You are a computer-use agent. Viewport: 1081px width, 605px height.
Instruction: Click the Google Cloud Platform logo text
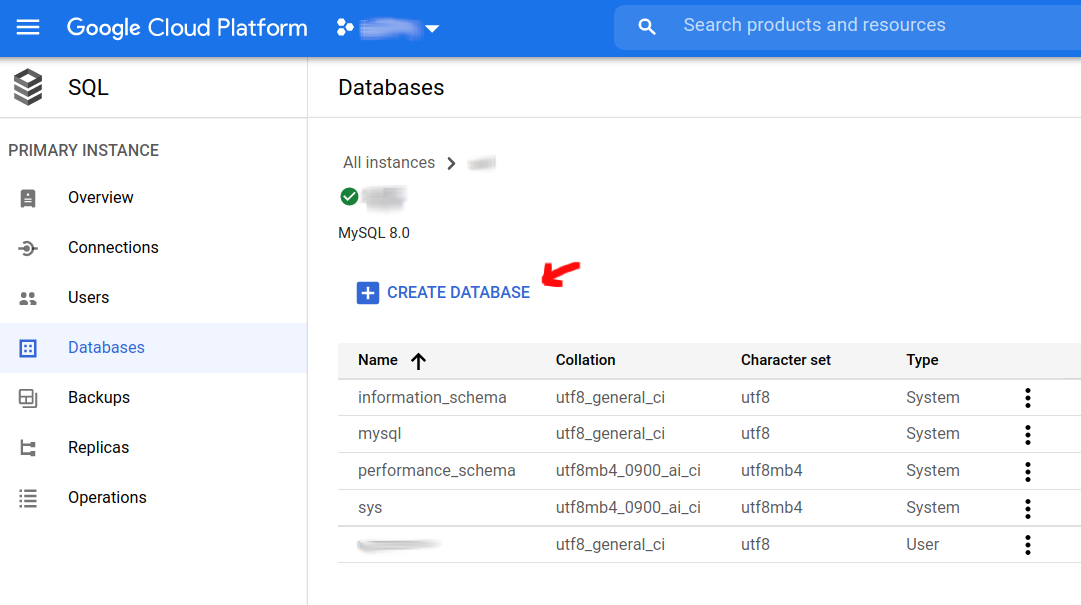tap(187, 28)
